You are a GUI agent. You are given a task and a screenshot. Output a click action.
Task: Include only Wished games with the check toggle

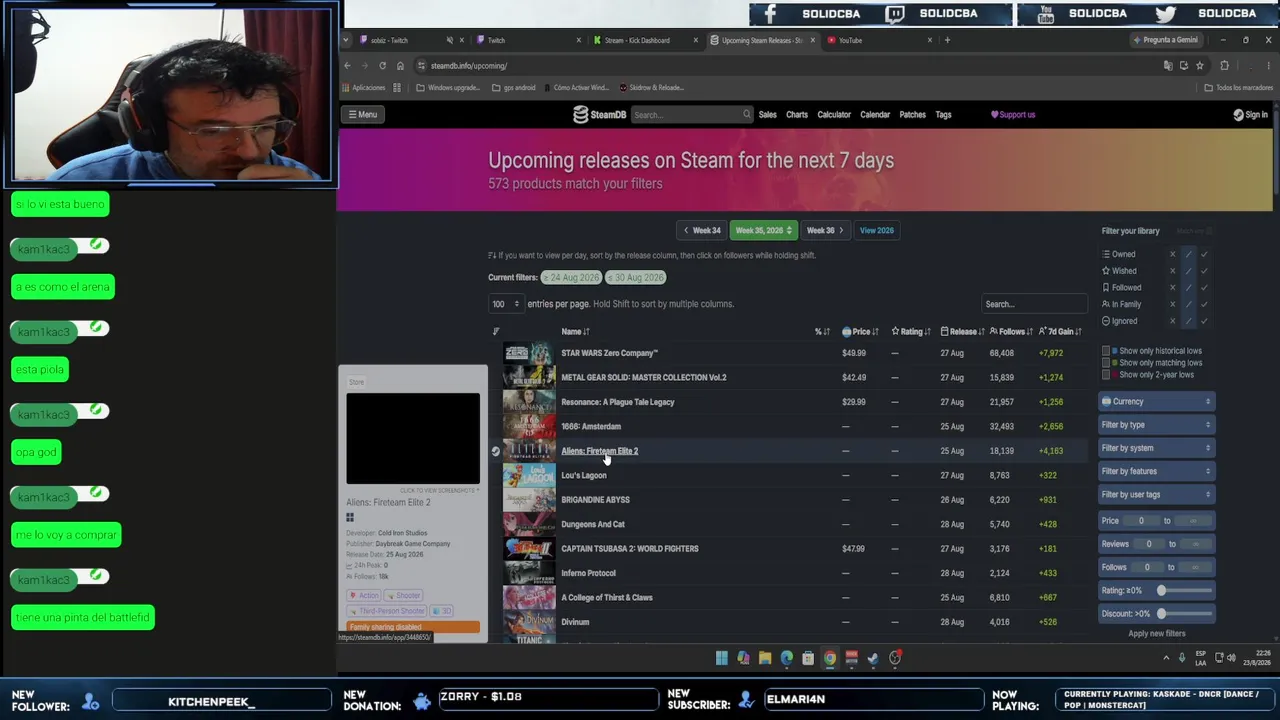[1204, 271]
